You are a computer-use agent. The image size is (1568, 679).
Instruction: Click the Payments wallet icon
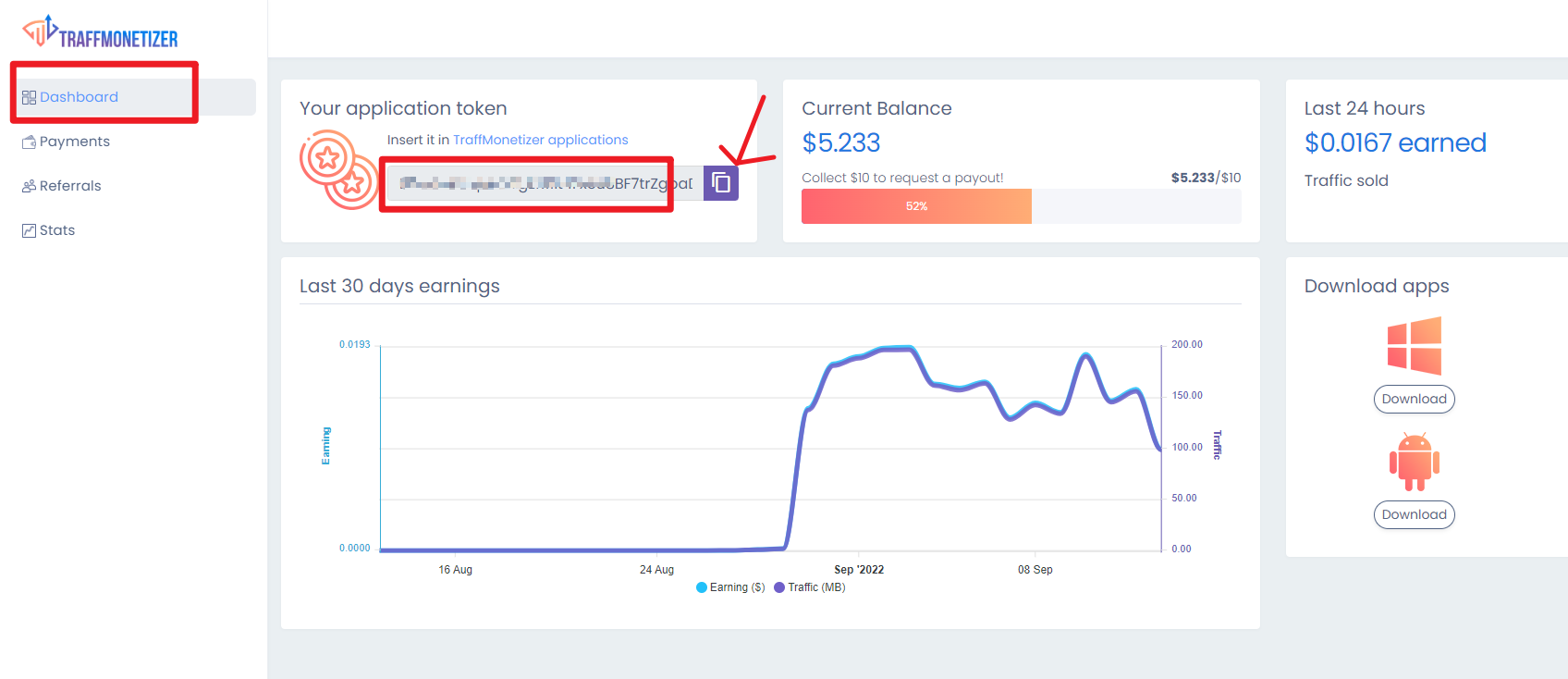coord(29,142)
